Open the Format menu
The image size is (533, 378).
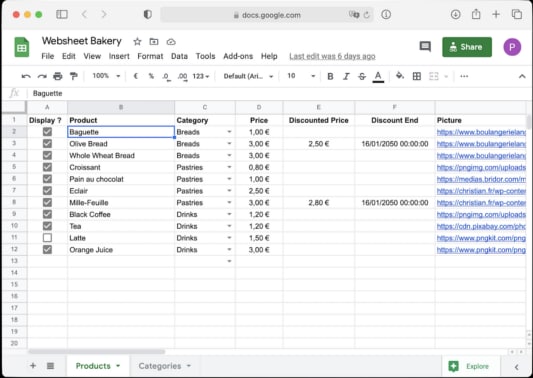(150, 56)
